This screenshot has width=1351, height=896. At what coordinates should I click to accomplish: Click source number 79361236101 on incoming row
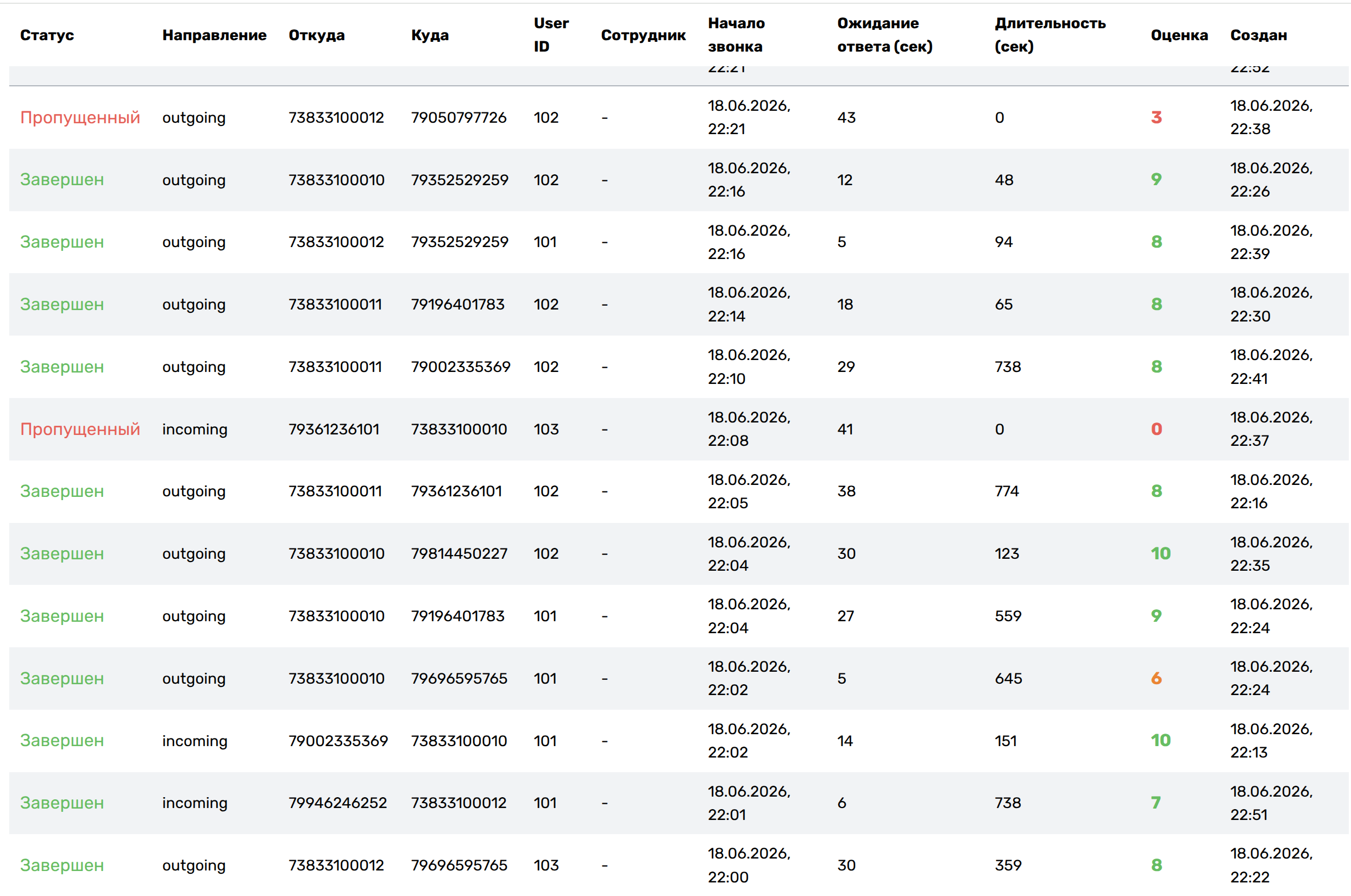click(334, 428)
